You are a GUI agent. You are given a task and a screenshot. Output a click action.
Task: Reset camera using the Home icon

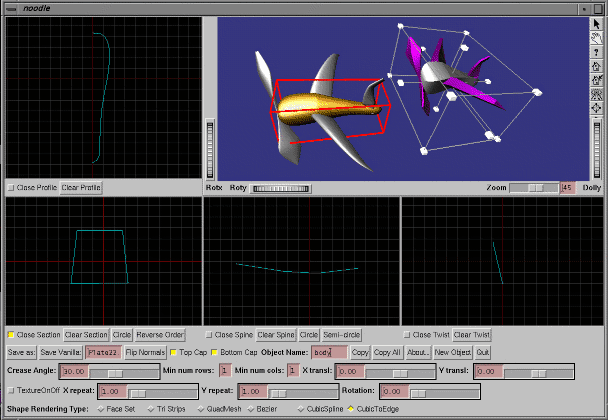(597, 65)
